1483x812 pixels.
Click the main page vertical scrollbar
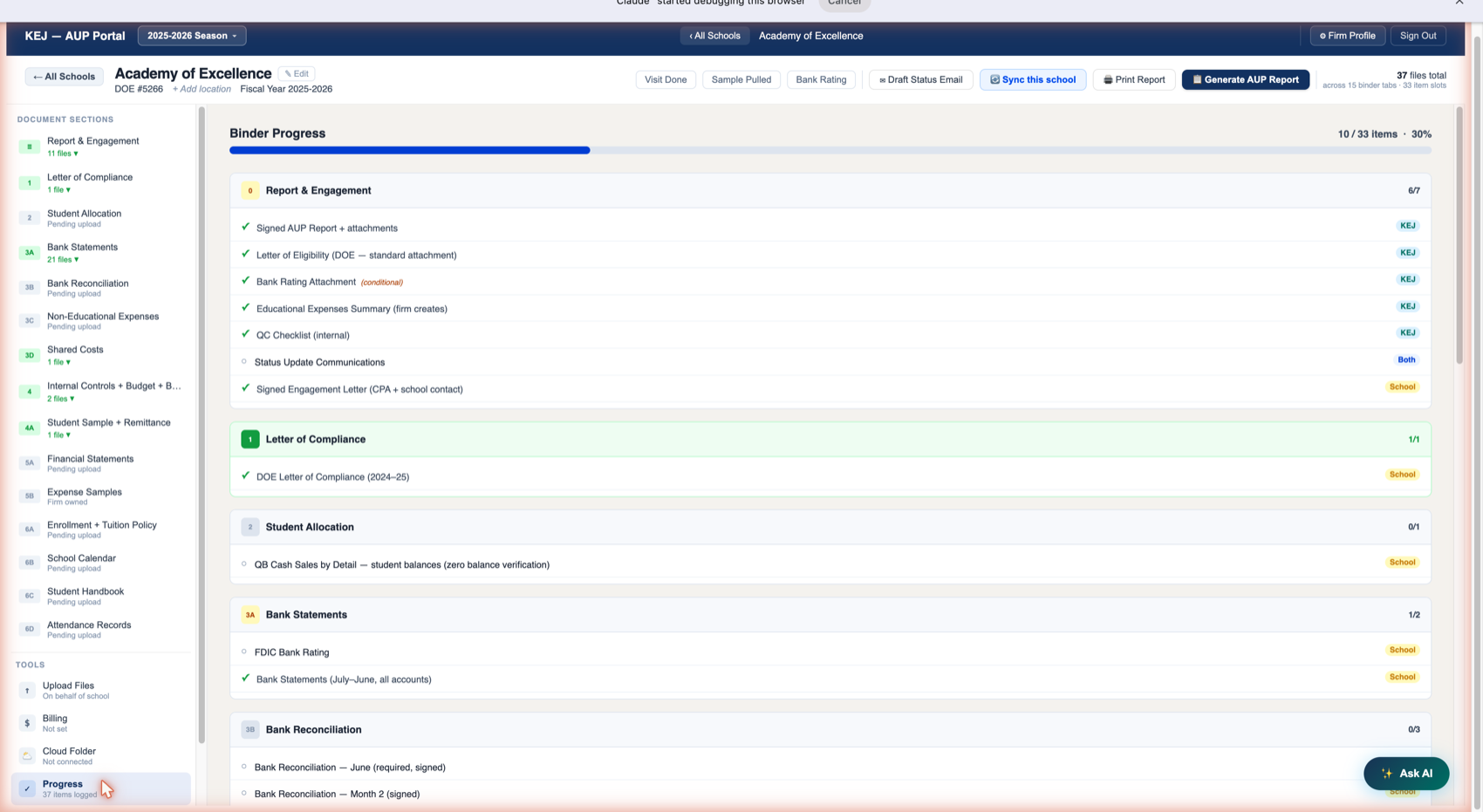coord(1459,235)
